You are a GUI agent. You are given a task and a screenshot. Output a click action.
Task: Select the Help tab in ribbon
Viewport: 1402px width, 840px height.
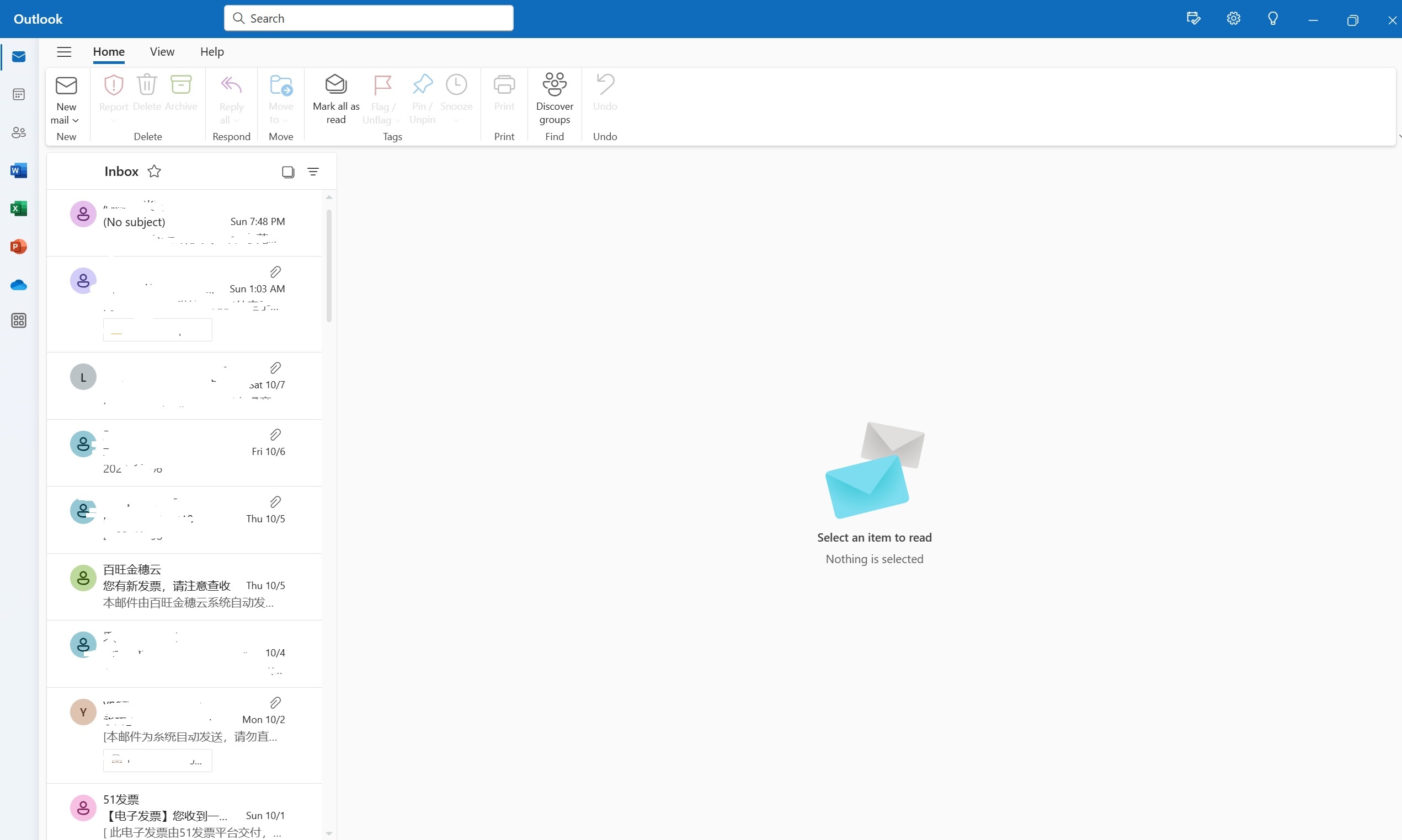[210, 52]
